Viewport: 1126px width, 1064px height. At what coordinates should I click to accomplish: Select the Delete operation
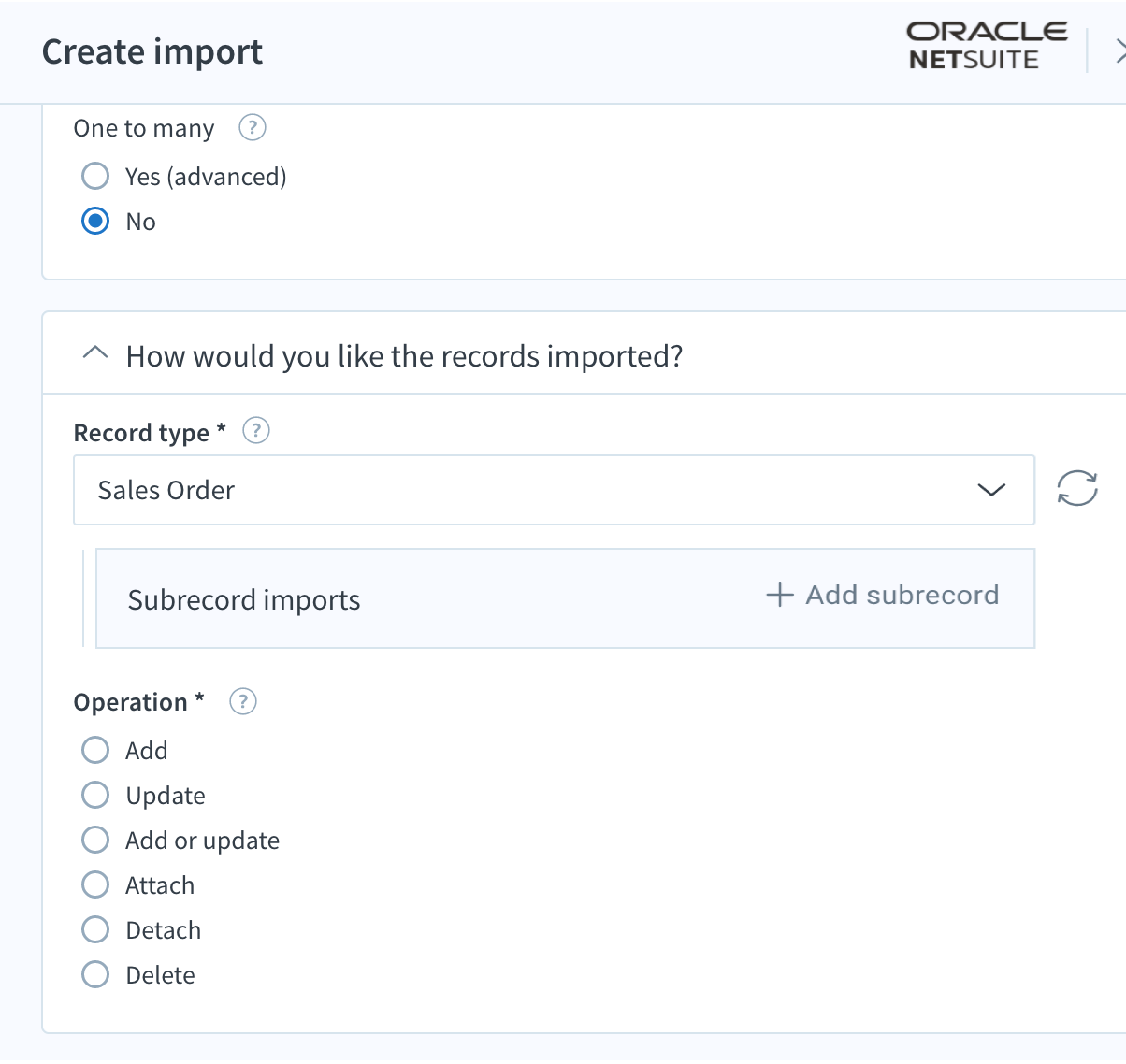coord(94,974)
